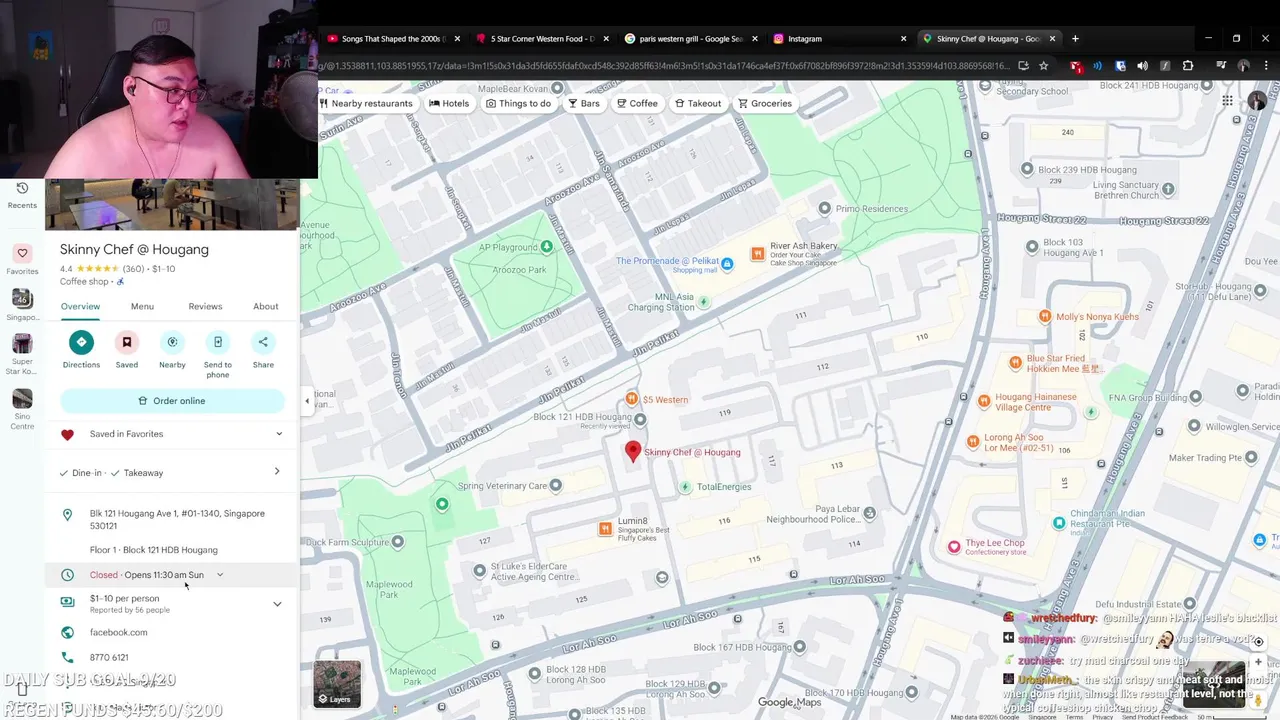
Task: Click the browser address bar URL
Action: pos(662,66)
